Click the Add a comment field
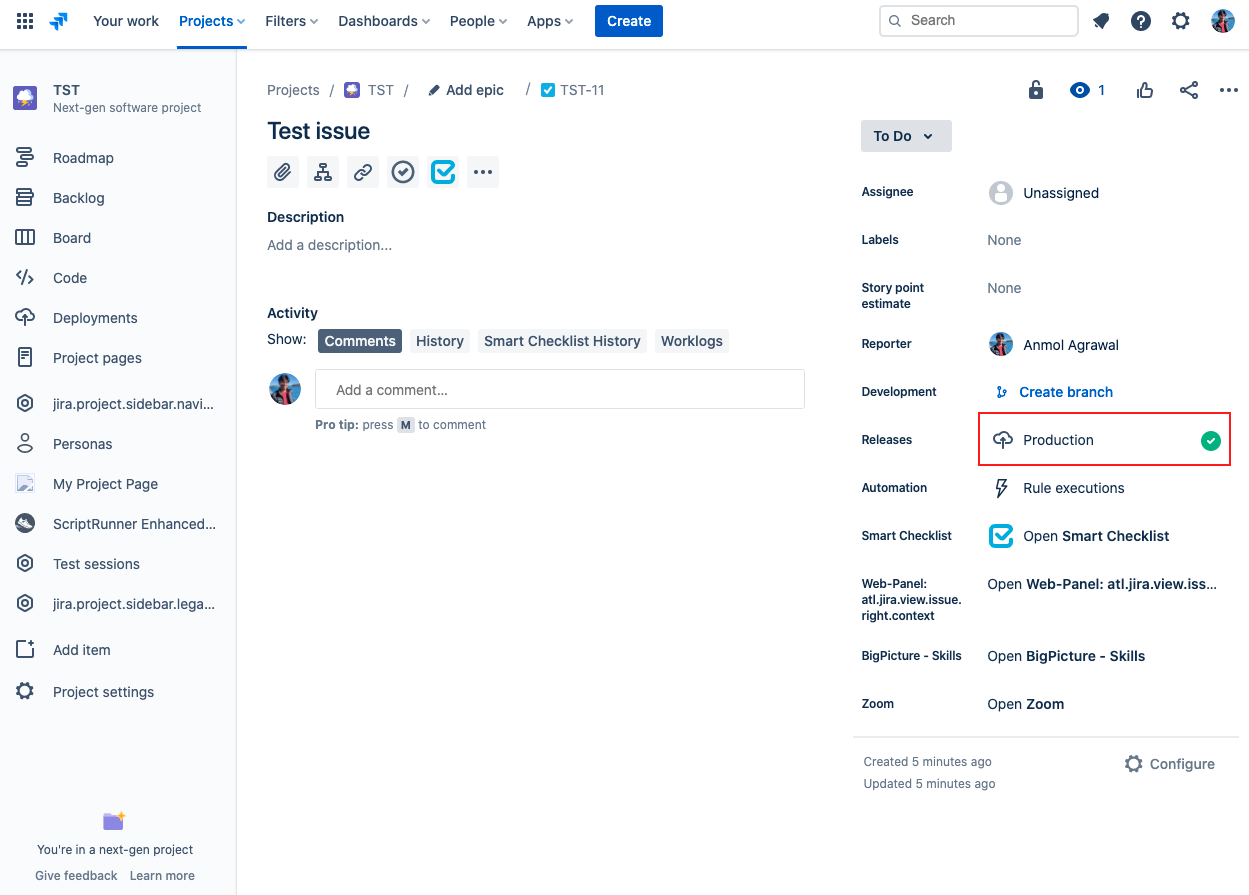The height and width of the screenshot is (895, 1249). click(559, 389)
